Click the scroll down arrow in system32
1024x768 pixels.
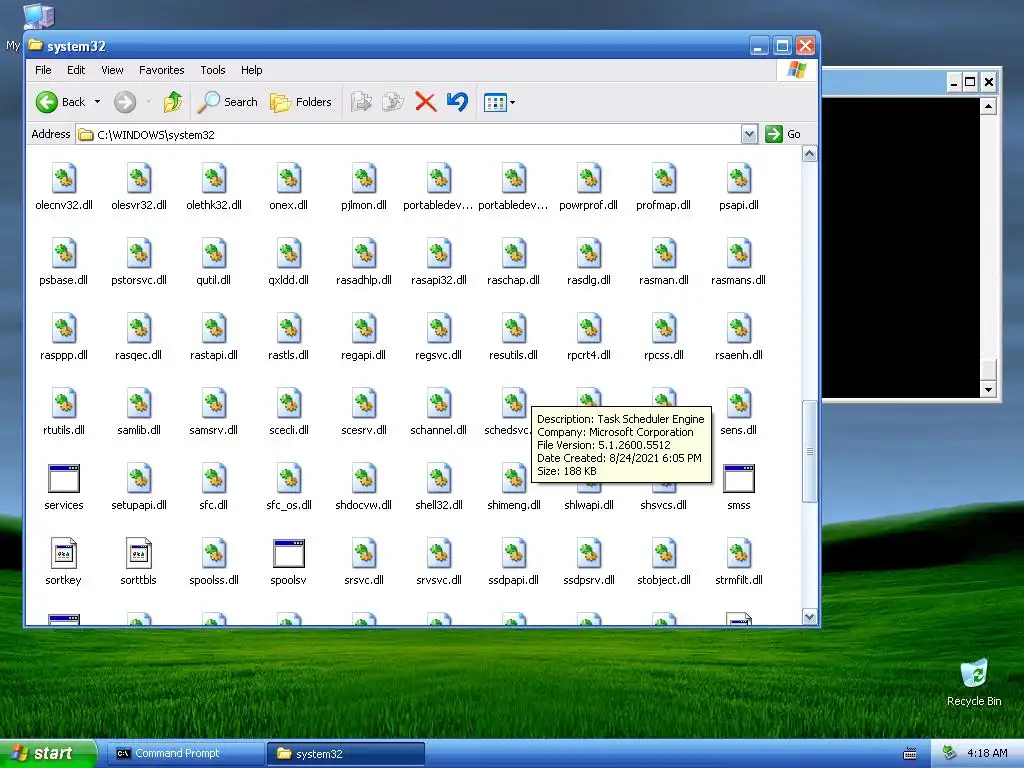pos(810,616)
